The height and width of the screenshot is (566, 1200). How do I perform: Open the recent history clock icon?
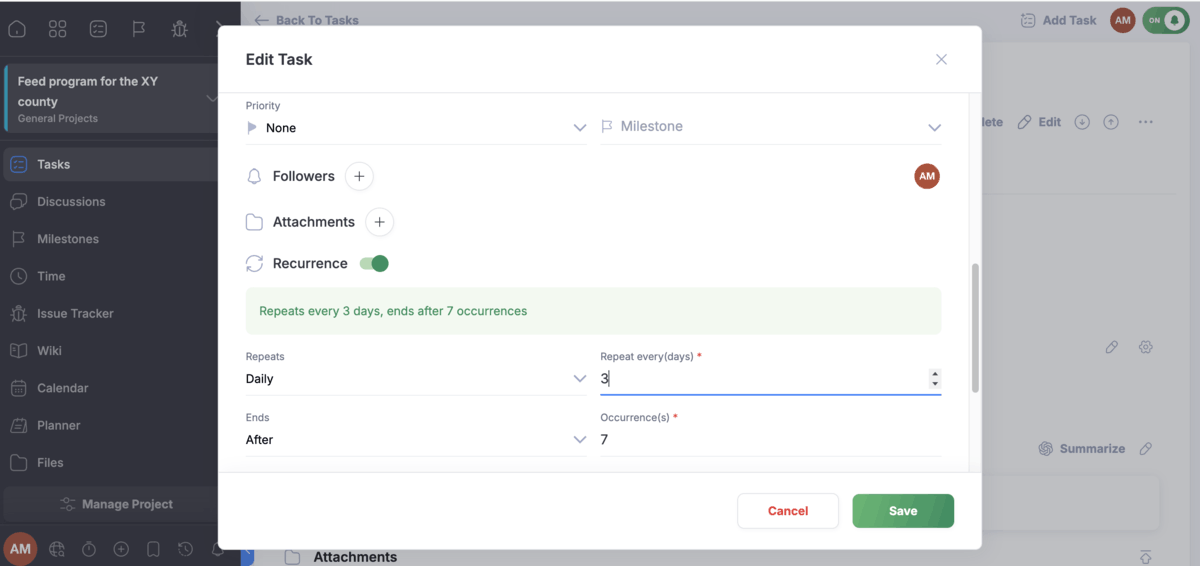pos(185,549)
